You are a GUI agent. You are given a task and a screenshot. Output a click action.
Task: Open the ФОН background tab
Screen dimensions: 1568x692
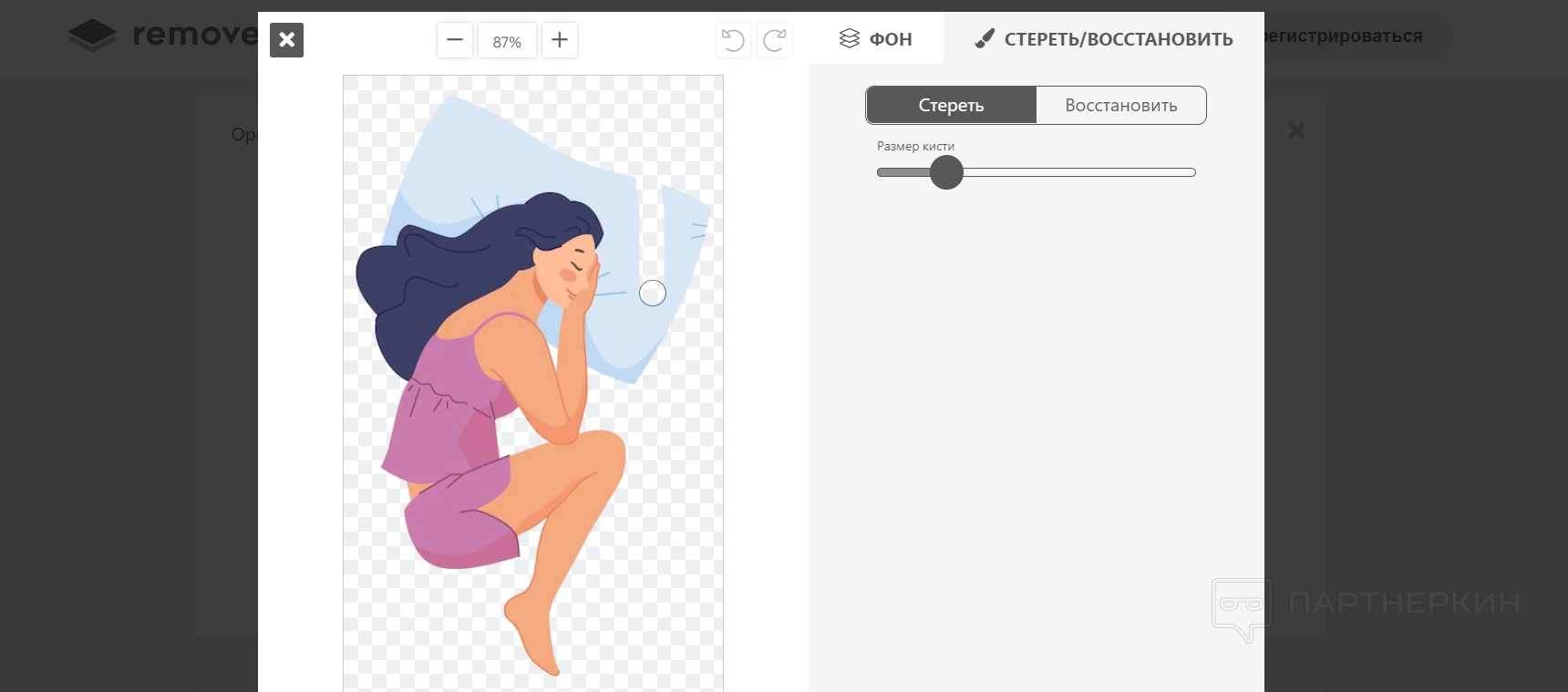[x=876, y=38]
